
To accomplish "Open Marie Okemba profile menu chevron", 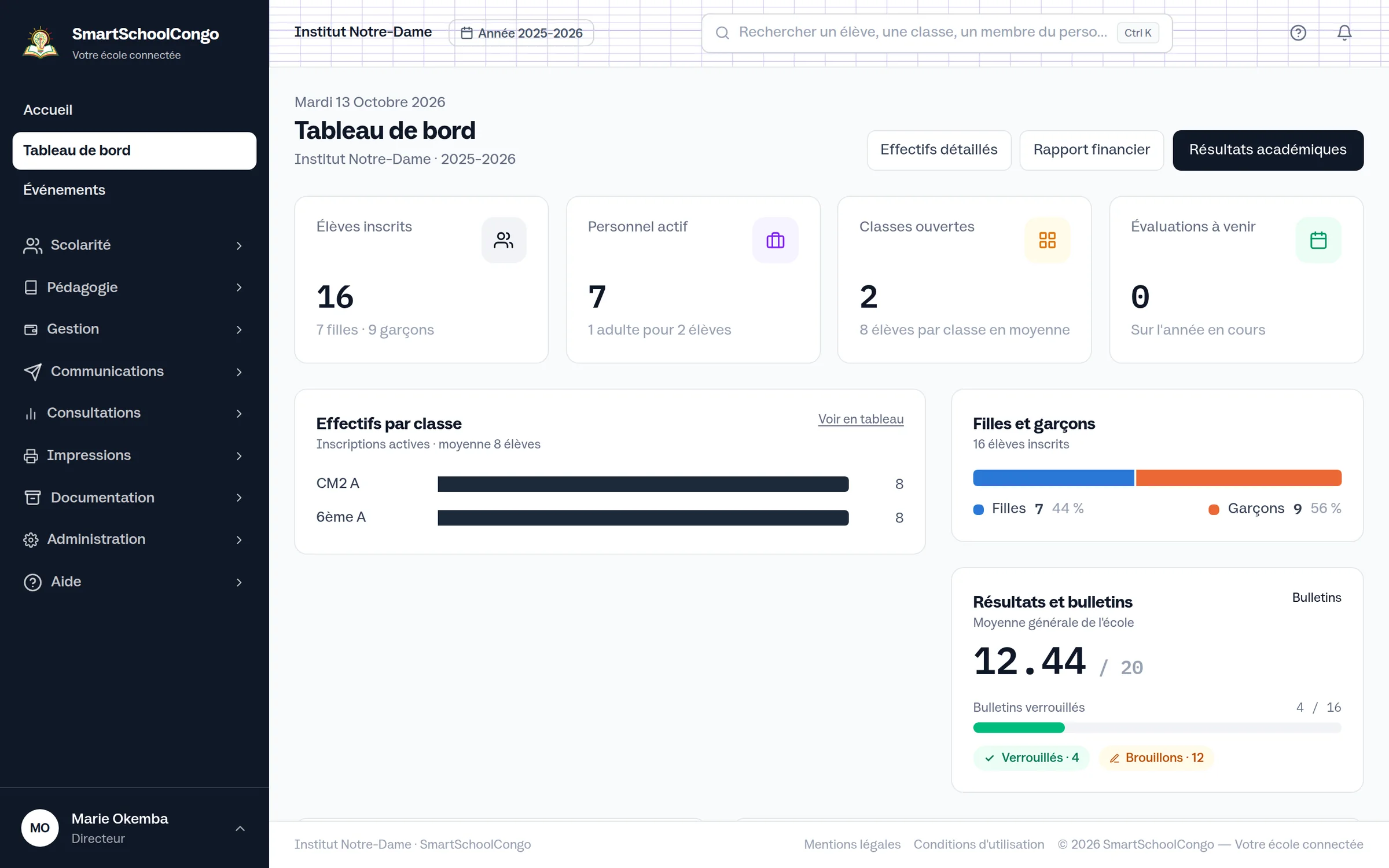I will point(240,829).
